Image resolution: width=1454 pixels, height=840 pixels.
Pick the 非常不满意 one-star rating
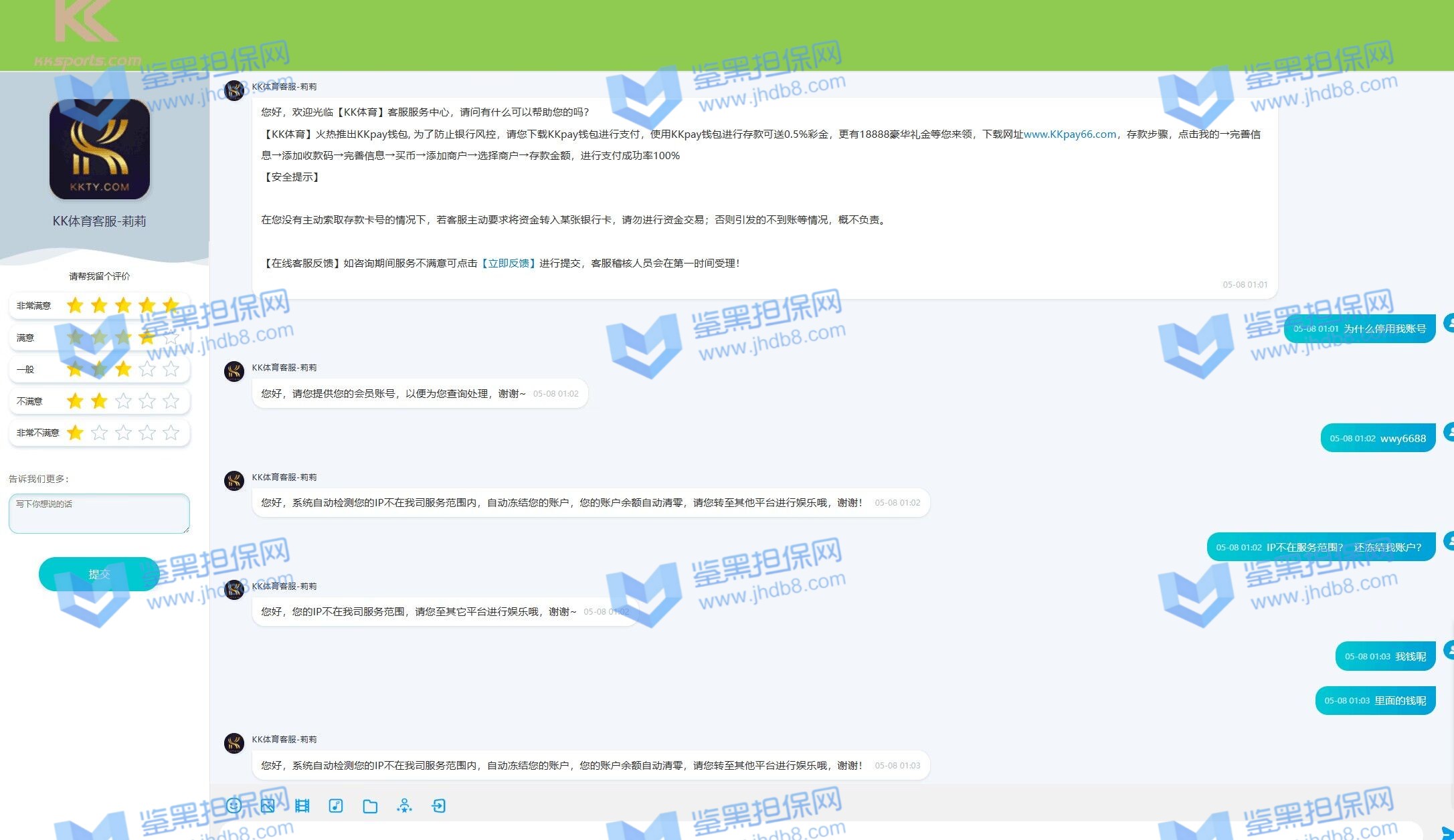[100, 433]
